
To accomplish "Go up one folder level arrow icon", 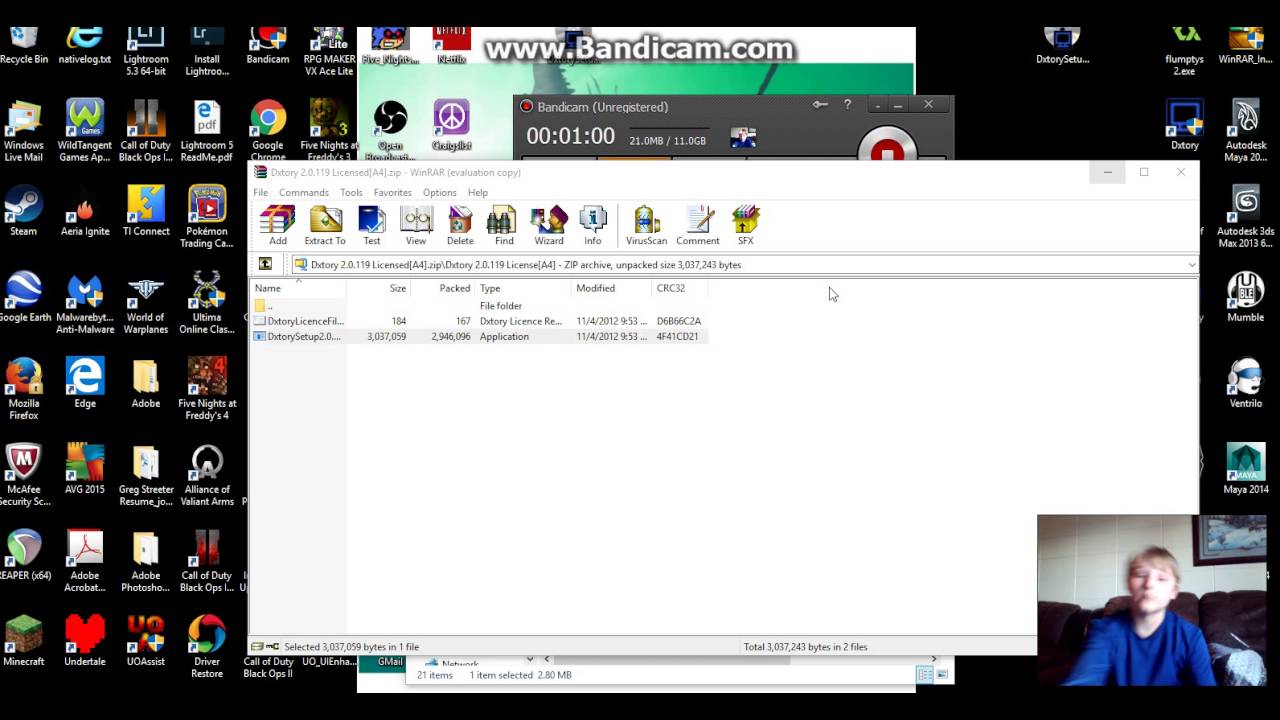I will click(265, 264).
